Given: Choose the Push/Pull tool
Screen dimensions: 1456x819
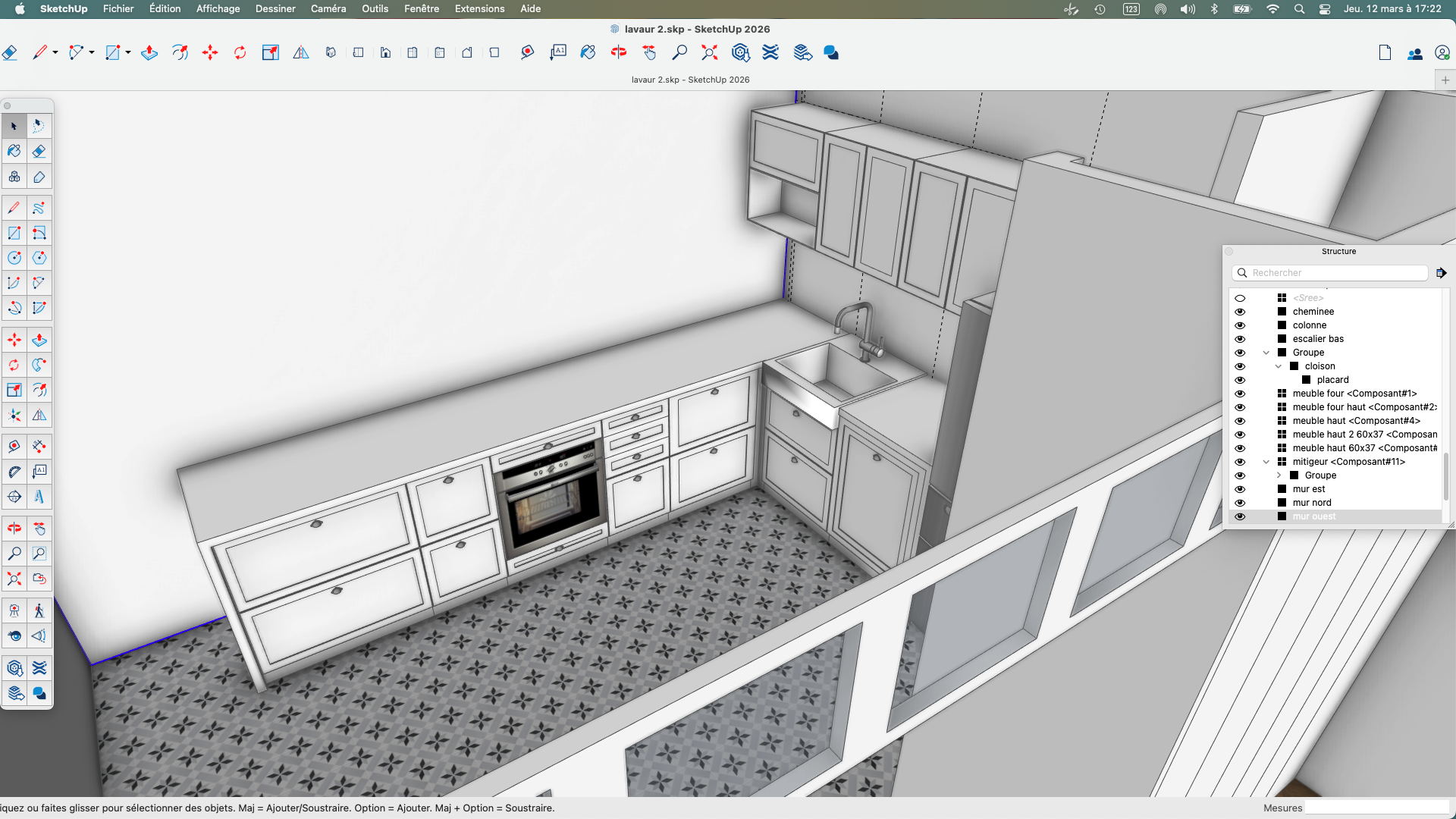Looking at the screenshot, I should 39,340.
